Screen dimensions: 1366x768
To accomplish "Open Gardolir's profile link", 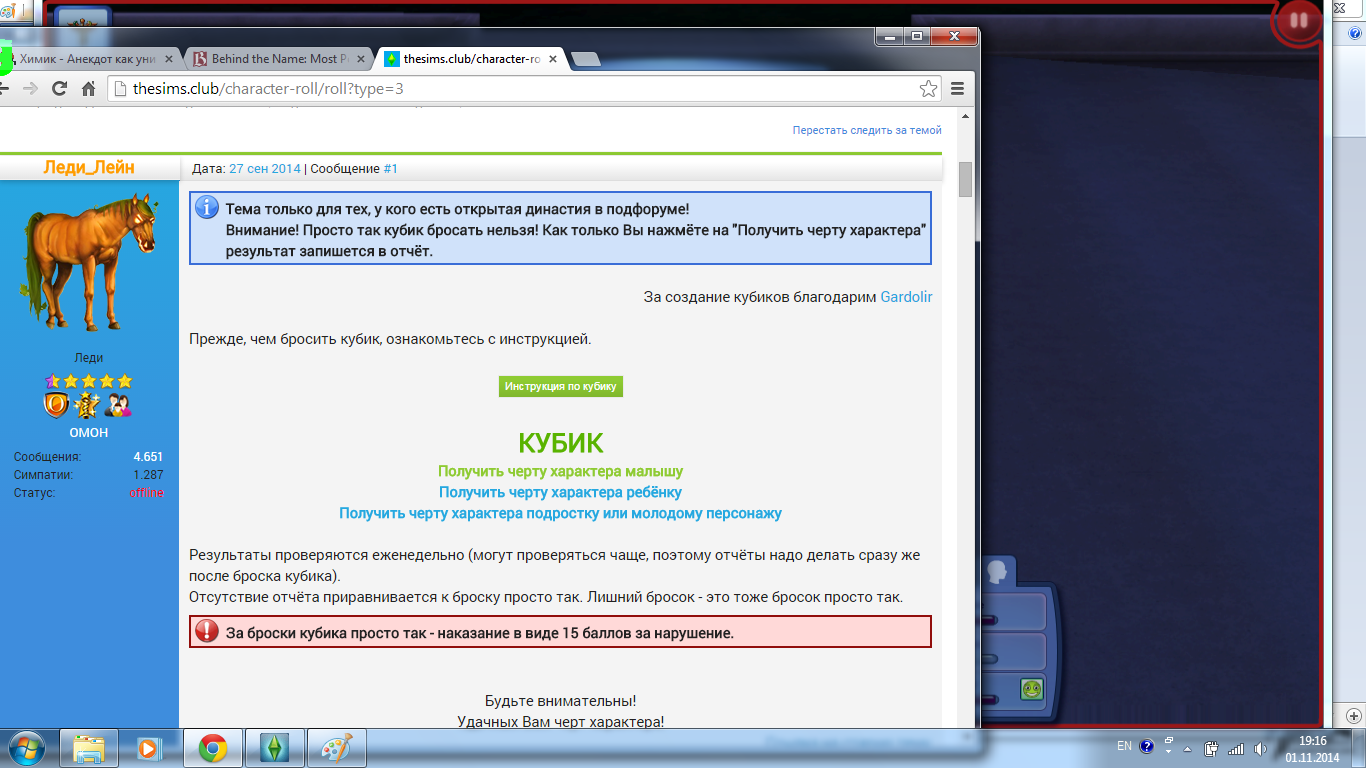I will pos(906,297).
